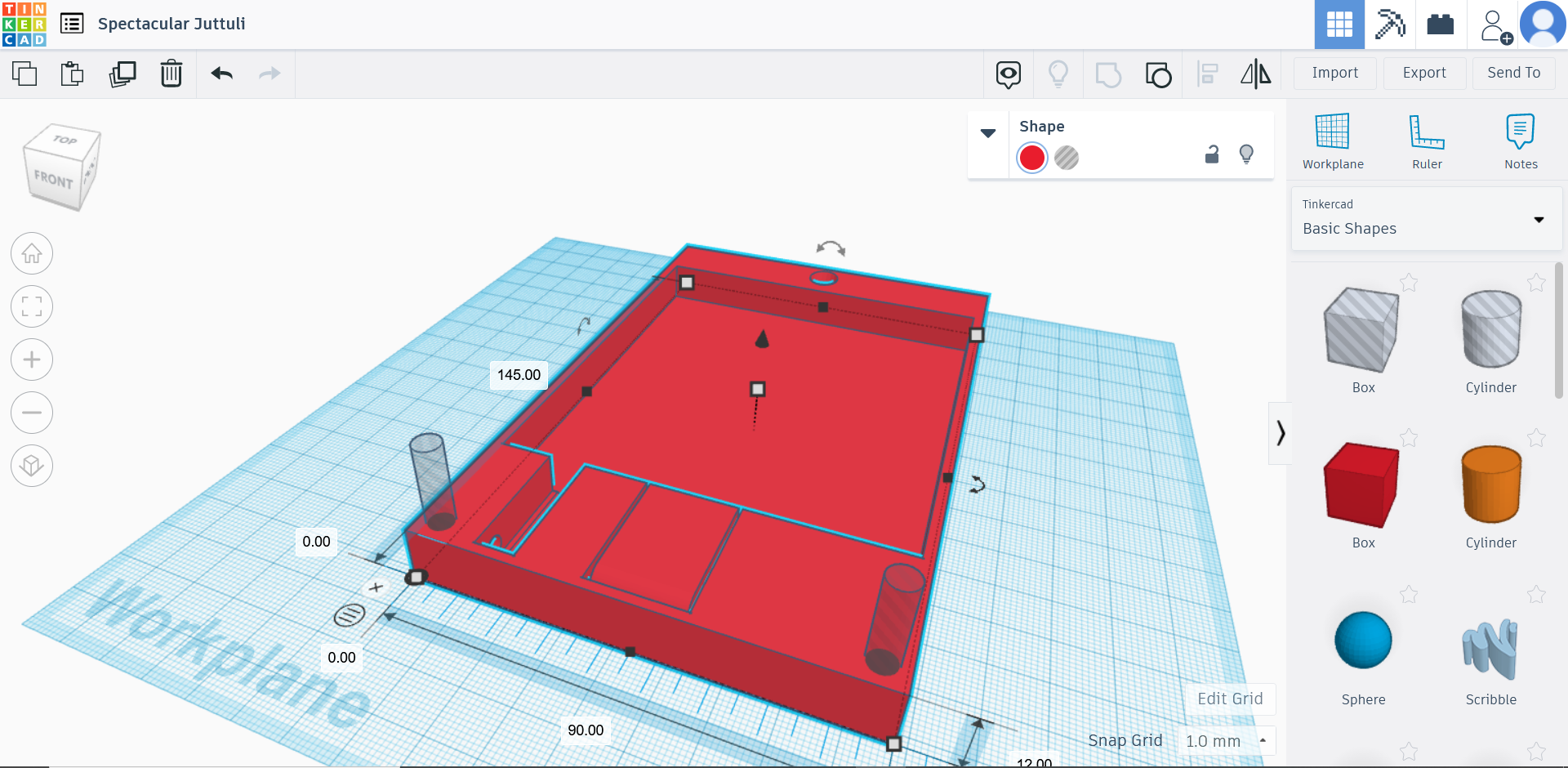Image resolution: width=1568 pixels, height=768 pixels.
Task: Select the Mirror tool
Action: pyautogui.click(x=1256, y=74)
